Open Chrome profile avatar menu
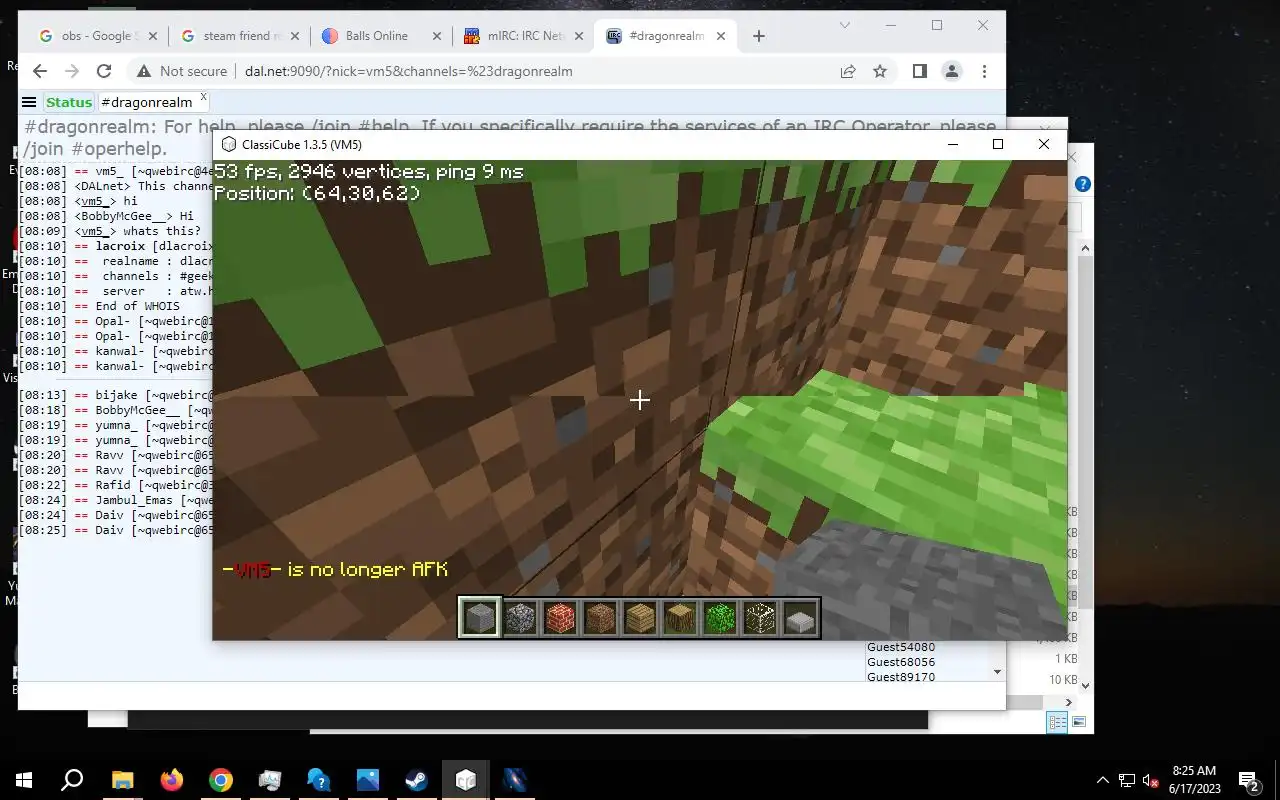The height and width of the screenshot is (800, 1280). pyautogui.click(x=952, y=71)
